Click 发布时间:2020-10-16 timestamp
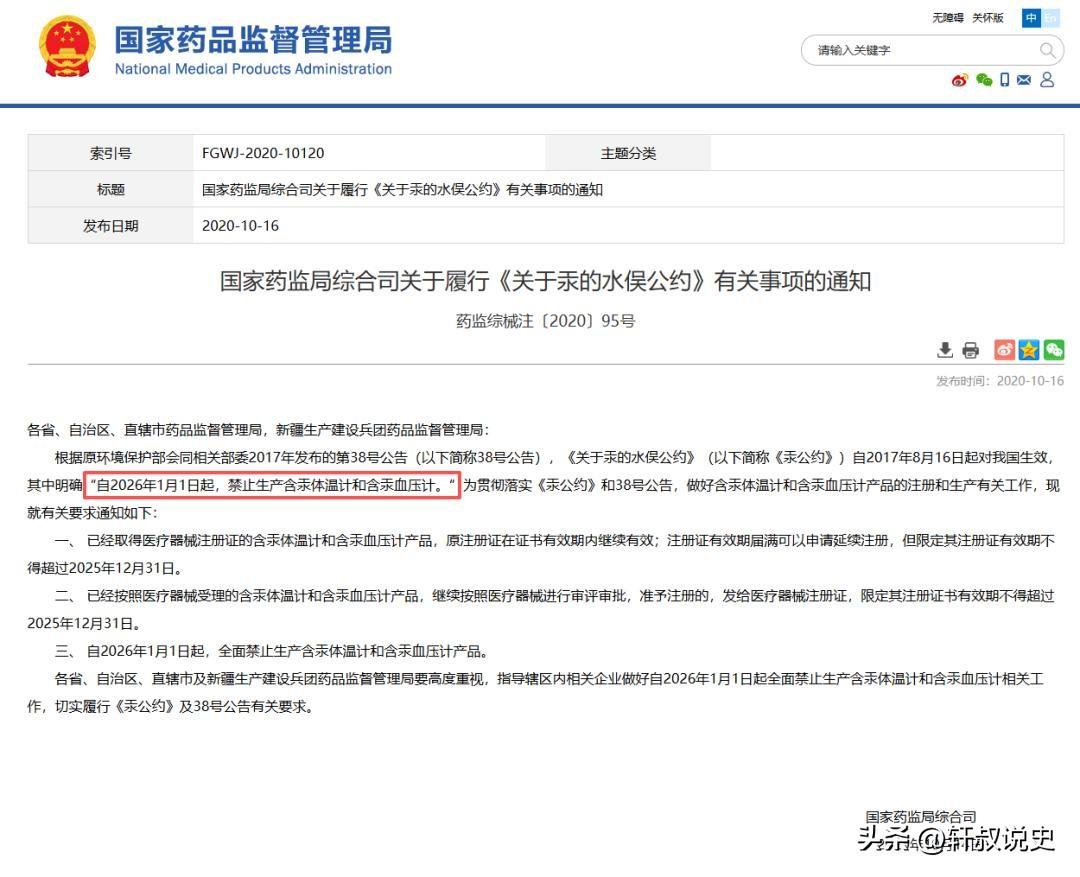Image resolution: width=1080 pixels, height=877 pixels. 999,381
